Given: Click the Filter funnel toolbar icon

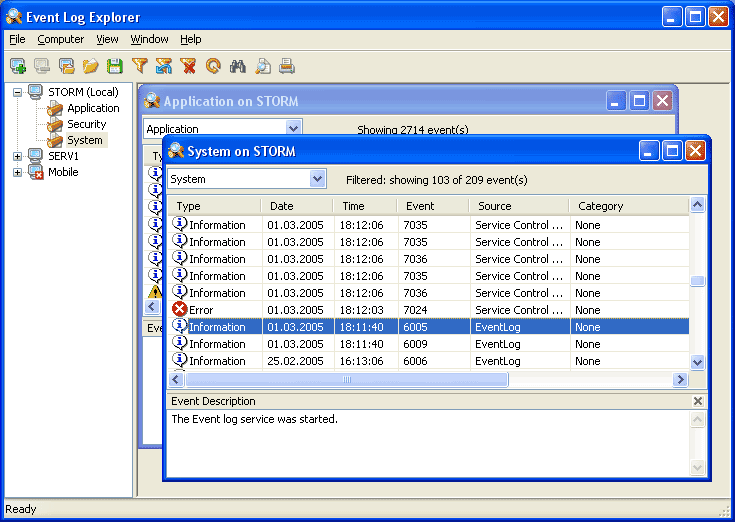Looking at the screenshot, I should [140, 66].
